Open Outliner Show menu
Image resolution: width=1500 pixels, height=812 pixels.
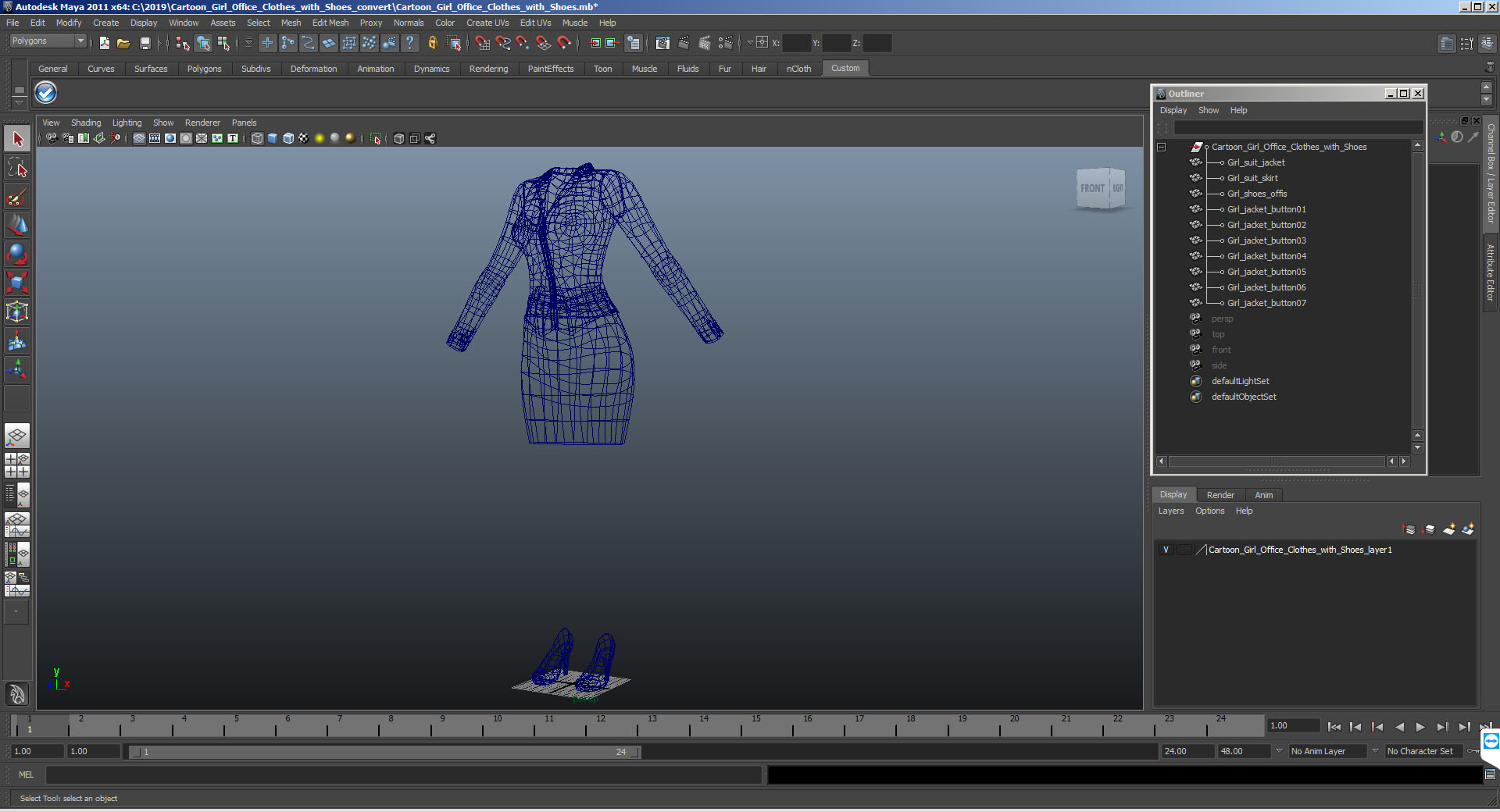(1208, 110)
